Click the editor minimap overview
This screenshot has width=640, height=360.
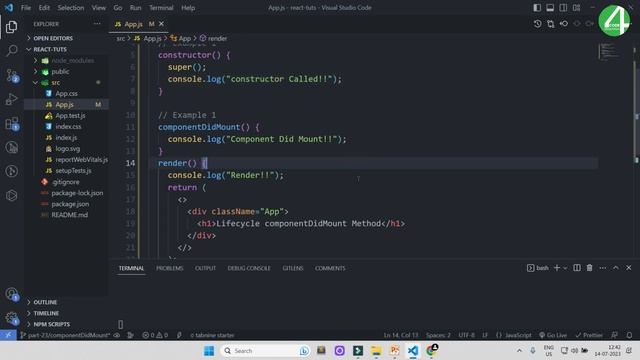[x=609, y=52]
